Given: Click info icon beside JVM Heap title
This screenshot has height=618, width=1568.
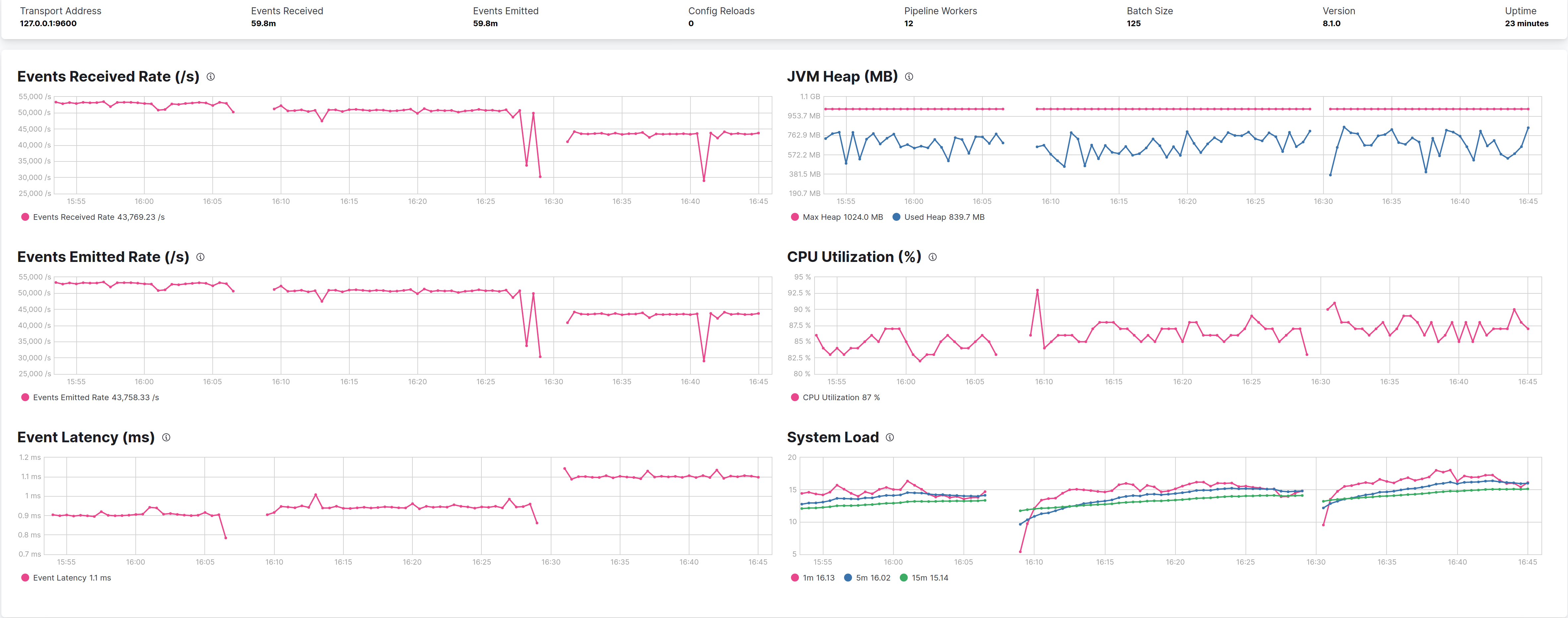Looking at the screenshot, I should pyautogui.click(x=909, y=77).
